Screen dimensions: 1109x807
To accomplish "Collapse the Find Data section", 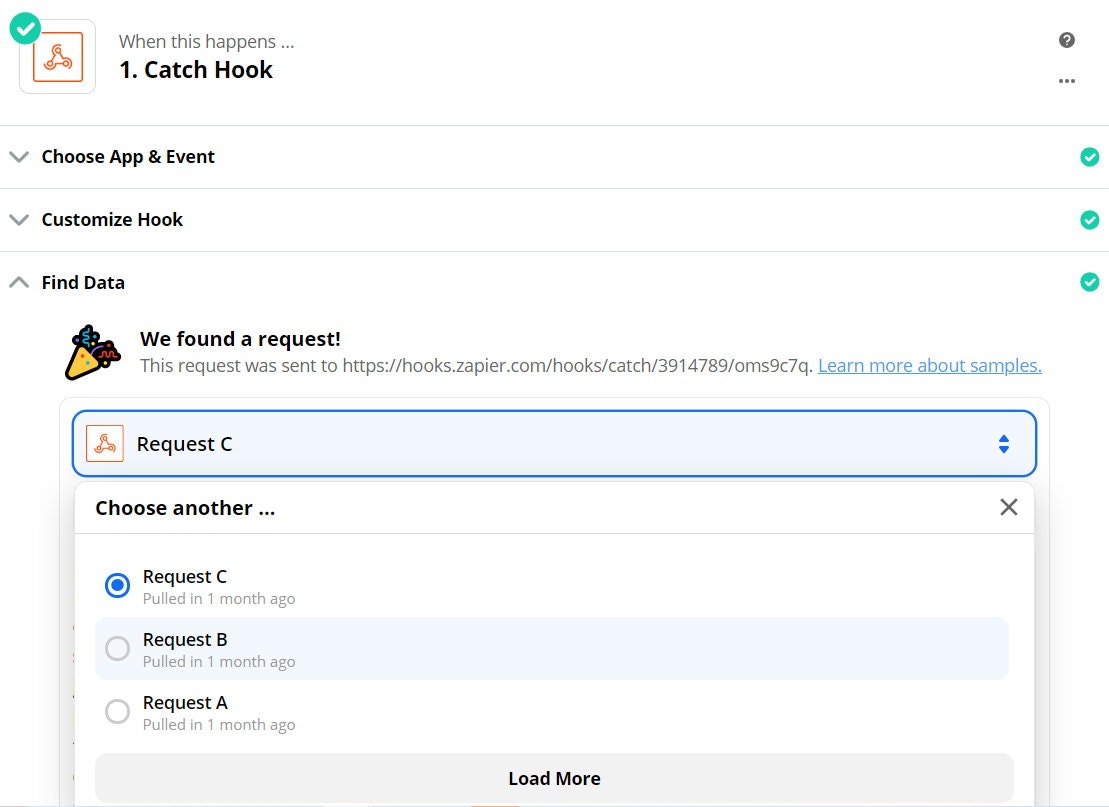I will coord(19,282).
